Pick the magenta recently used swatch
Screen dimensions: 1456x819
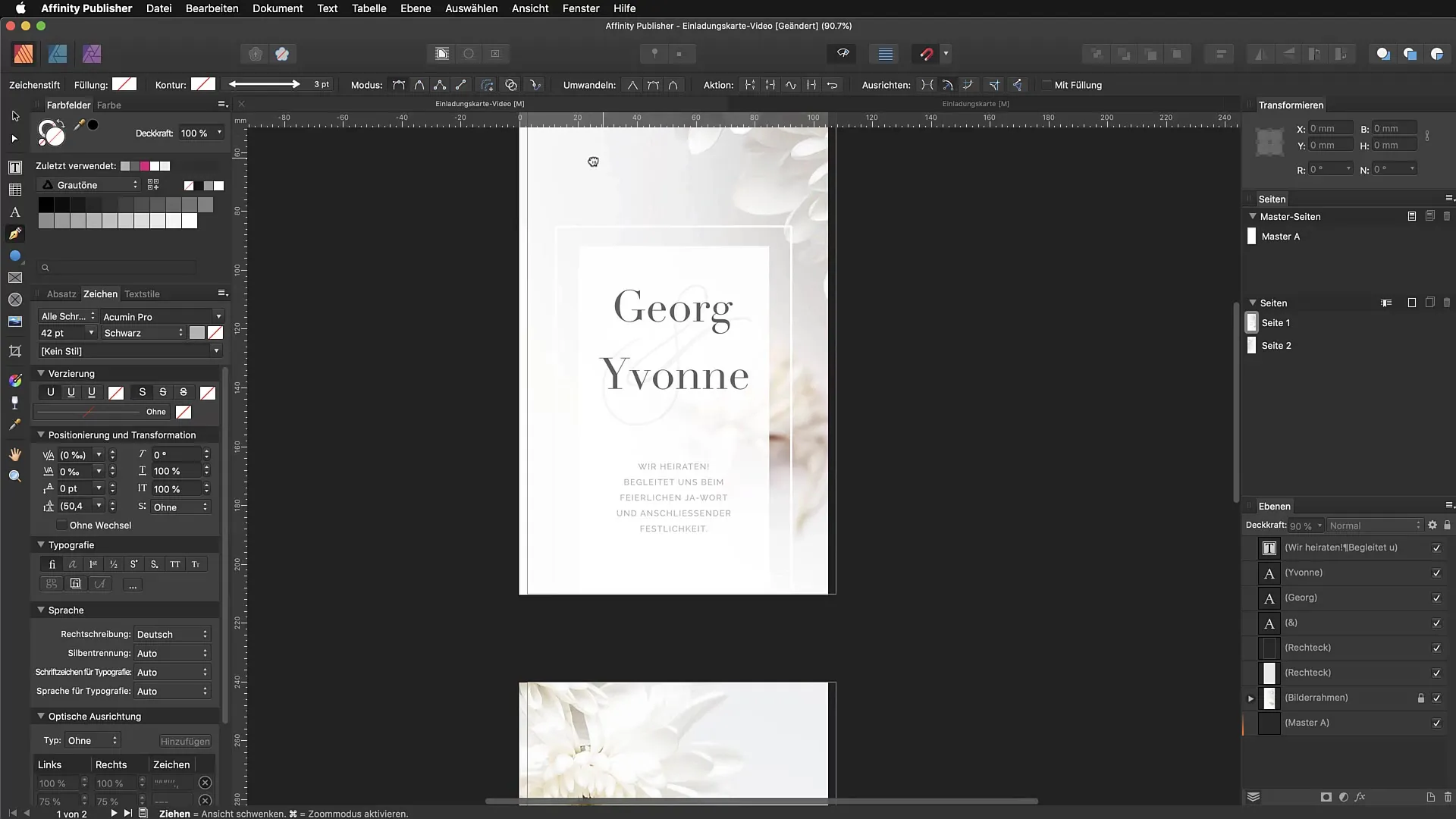[145, 166]
